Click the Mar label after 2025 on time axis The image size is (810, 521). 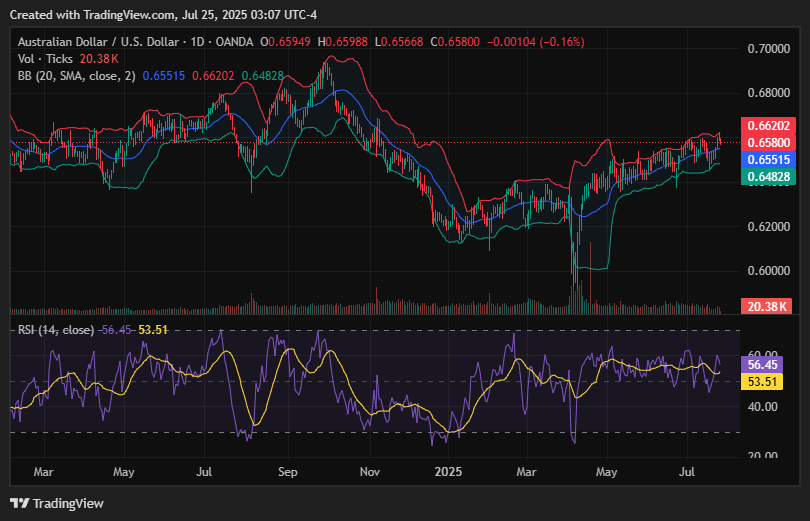coord(526,472)
